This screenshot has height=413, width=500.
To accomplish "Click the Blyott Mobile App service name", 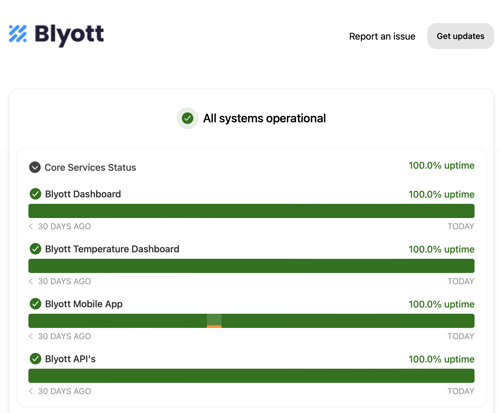I will tap(84, 304).
